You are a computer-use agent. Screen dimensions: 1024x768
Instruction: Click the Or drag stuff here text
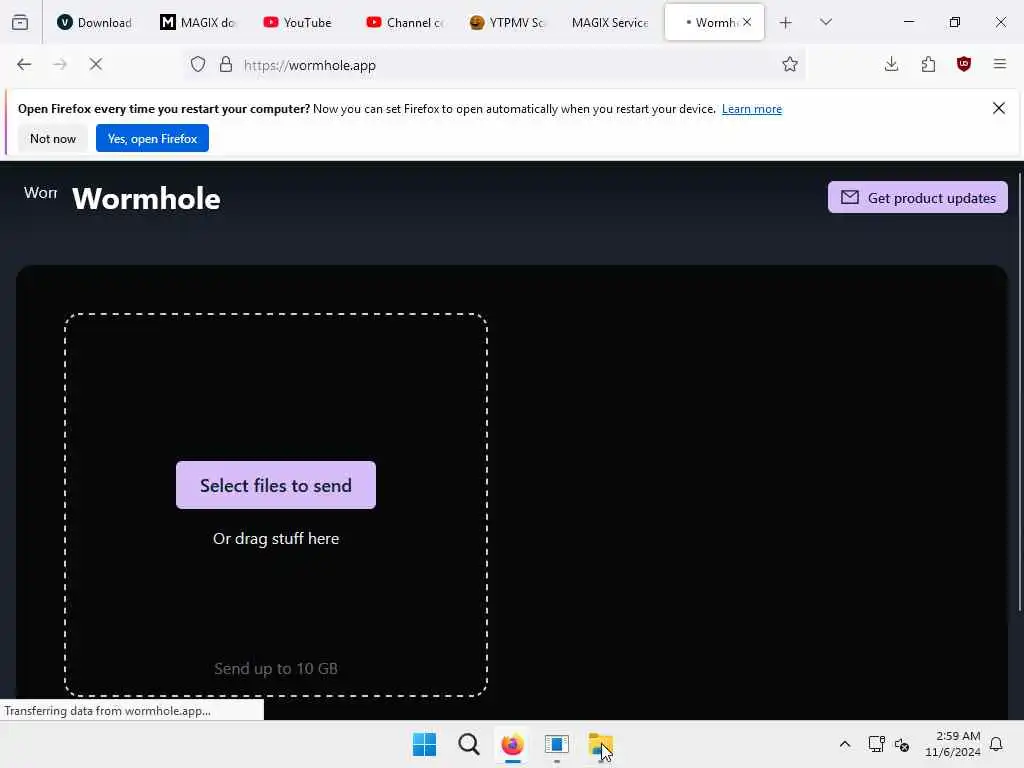tap(276, 539)
